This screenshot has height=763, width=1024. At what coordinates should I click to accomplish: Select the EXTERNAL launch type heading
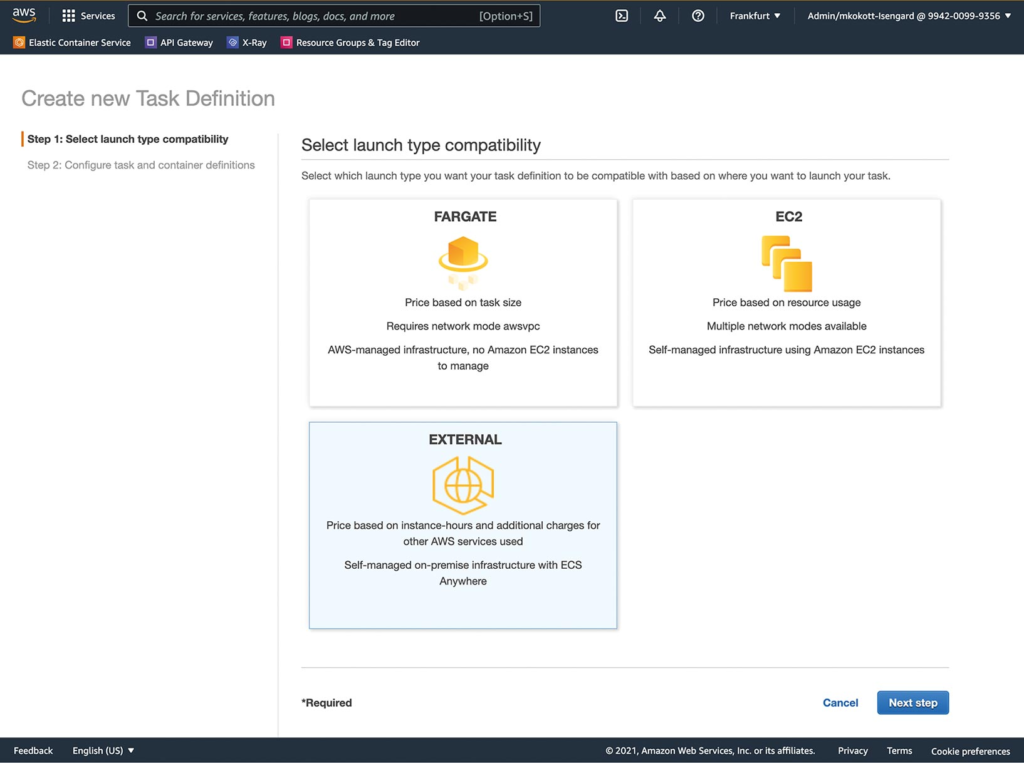click(x=465, y=440)
